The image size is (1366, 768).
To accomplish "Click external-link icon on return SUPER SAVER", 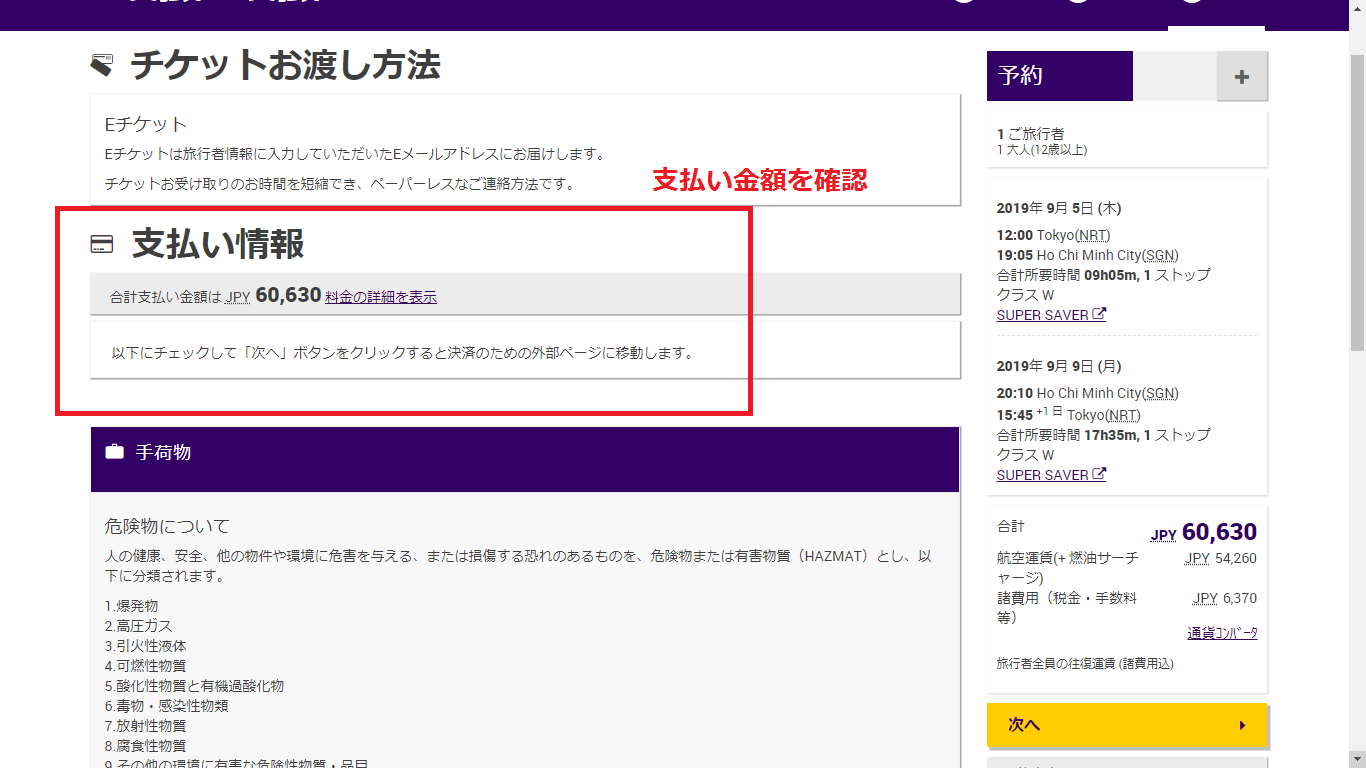I will (x=1099, y=474).
